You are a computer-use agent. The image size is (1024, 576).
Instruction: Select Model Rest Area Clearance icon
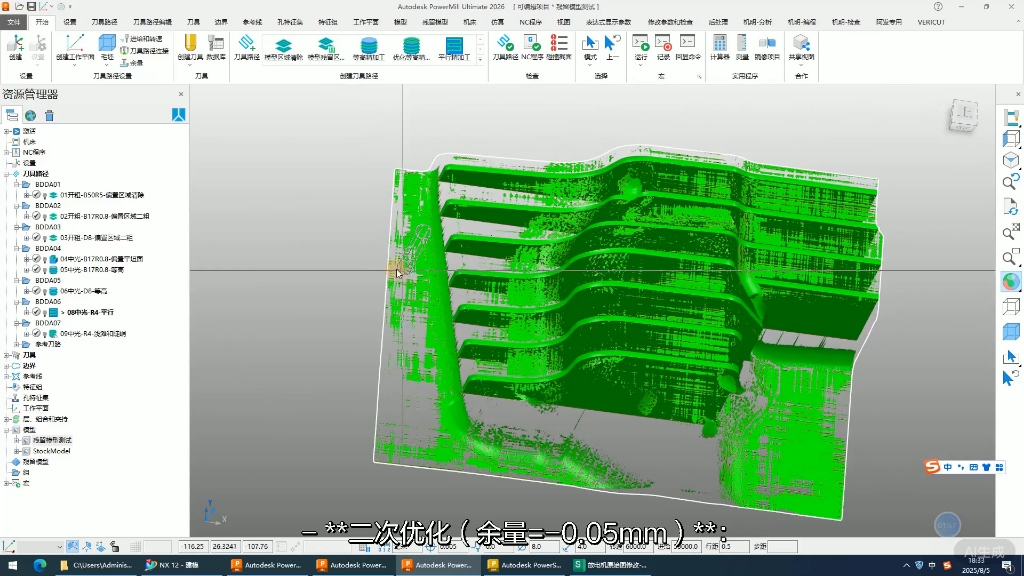point(325,44)
